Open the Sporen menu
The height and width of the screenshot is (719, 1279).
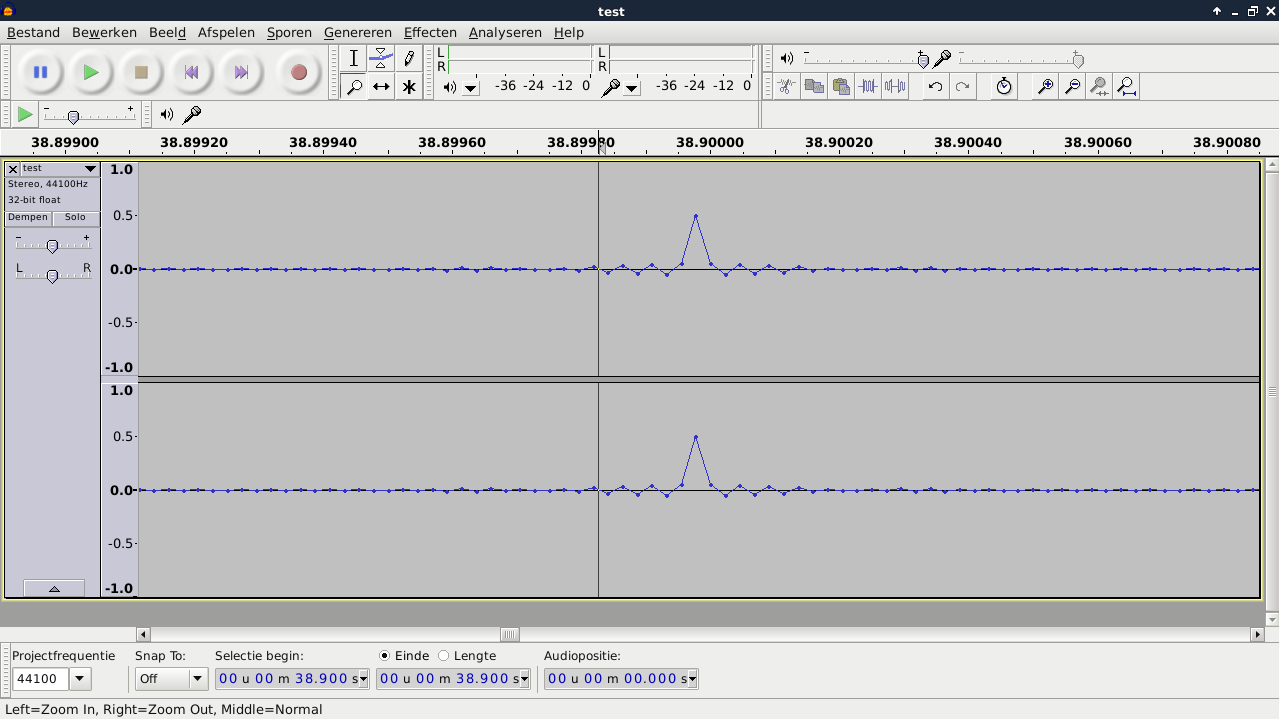tap(289, 32)
